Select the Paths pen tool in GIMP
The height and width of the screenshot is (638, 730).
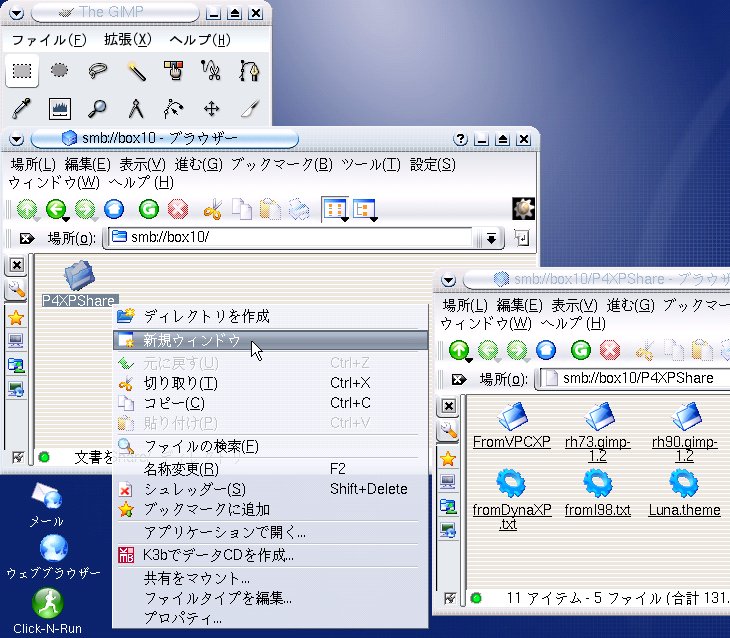(x=250, y=71)
